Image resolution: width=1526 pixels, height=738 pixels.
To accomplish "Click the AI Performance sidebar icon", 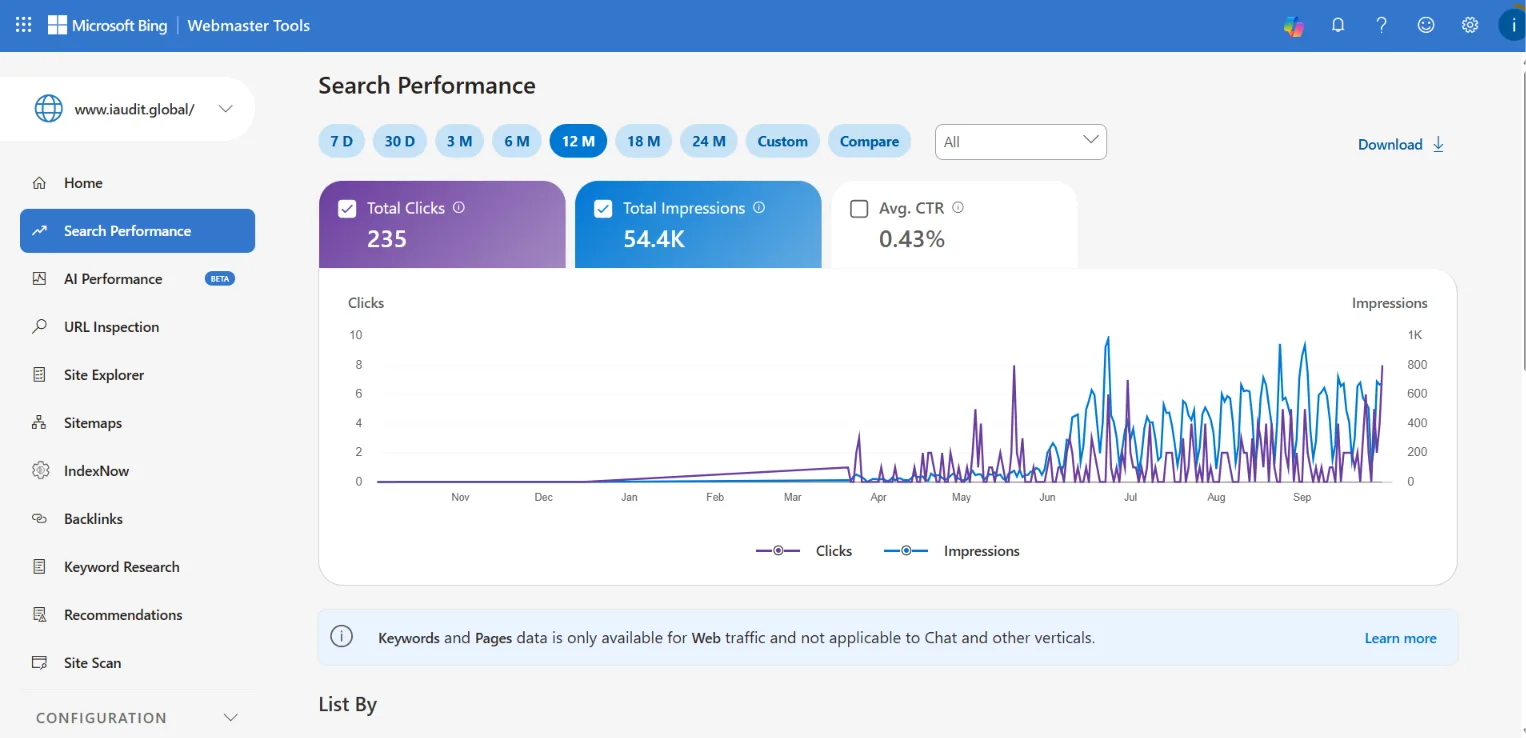I will pyautogui.click(x=39, y=279).
